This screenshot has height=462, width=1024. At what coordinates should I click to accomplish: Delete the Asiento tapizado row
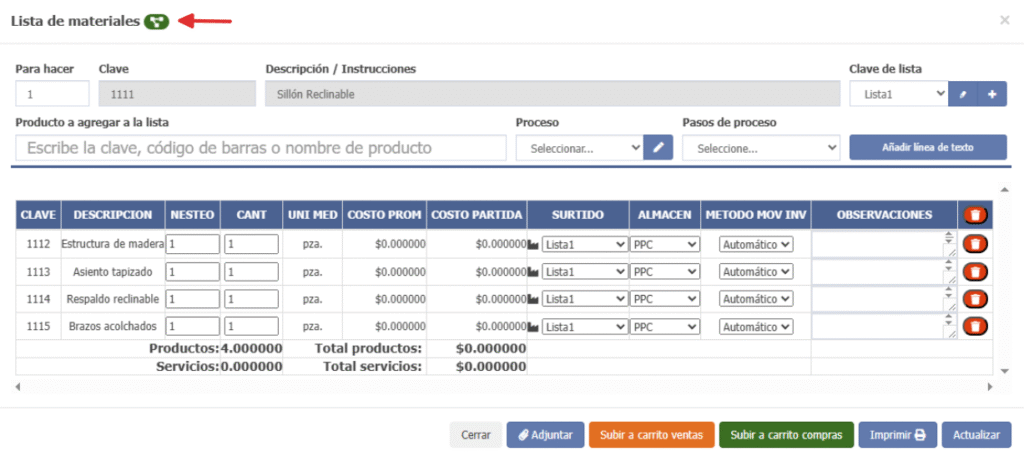[x=975, y=271]
